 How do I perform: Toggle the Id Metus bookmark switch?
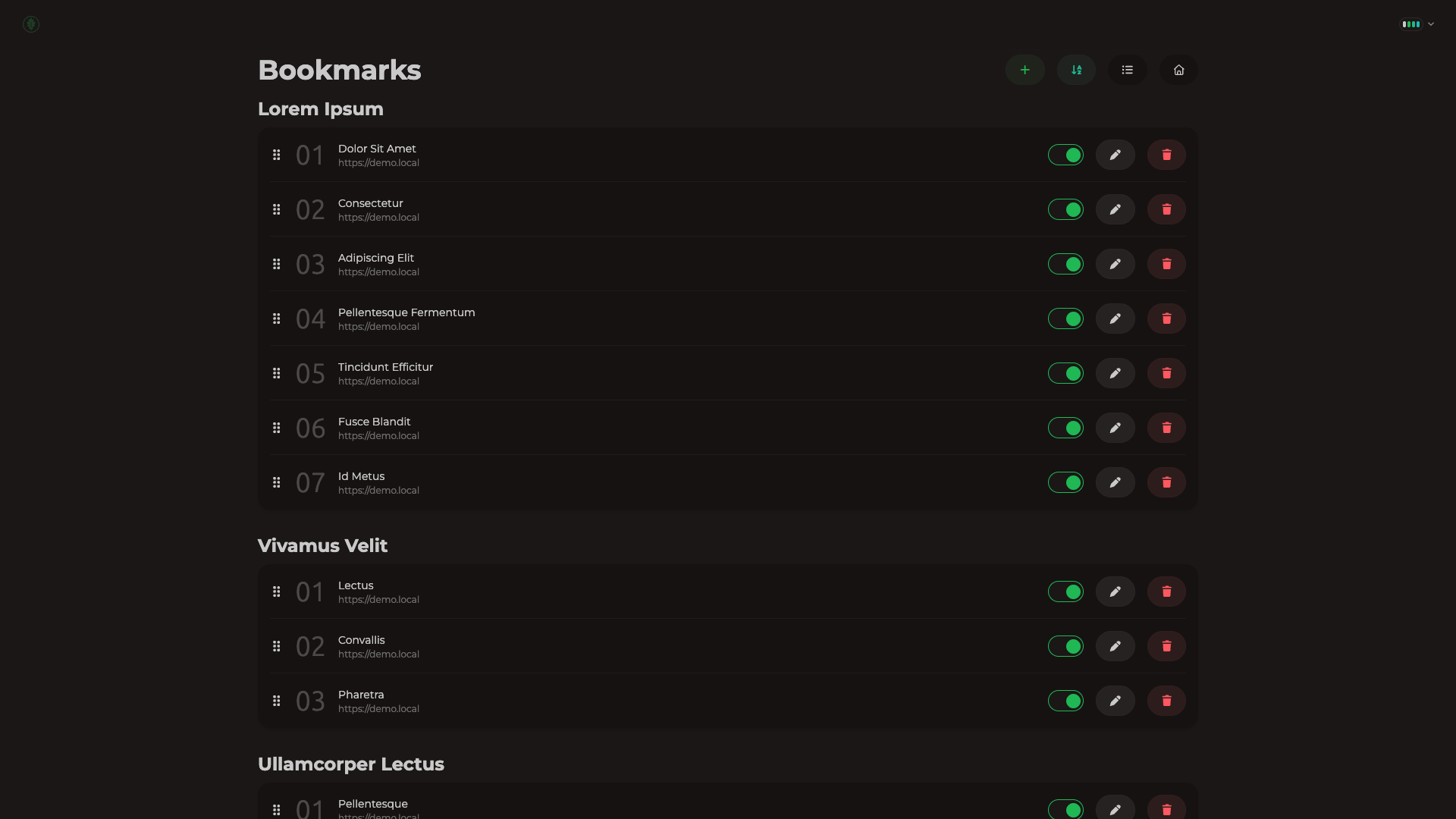(1065, 482)
